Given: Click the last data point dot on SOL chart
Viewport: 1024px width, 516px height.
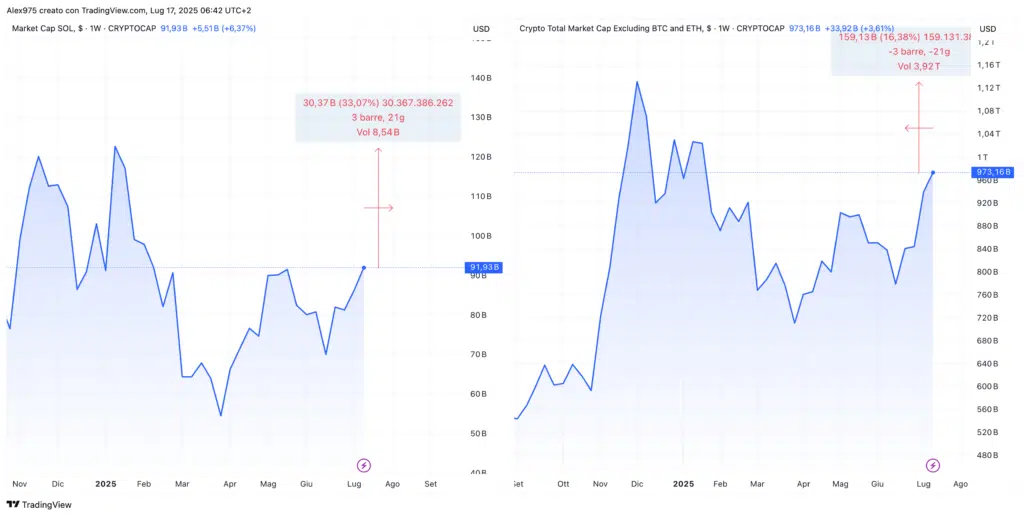Looking at the screenshot, I should point(363,267).
